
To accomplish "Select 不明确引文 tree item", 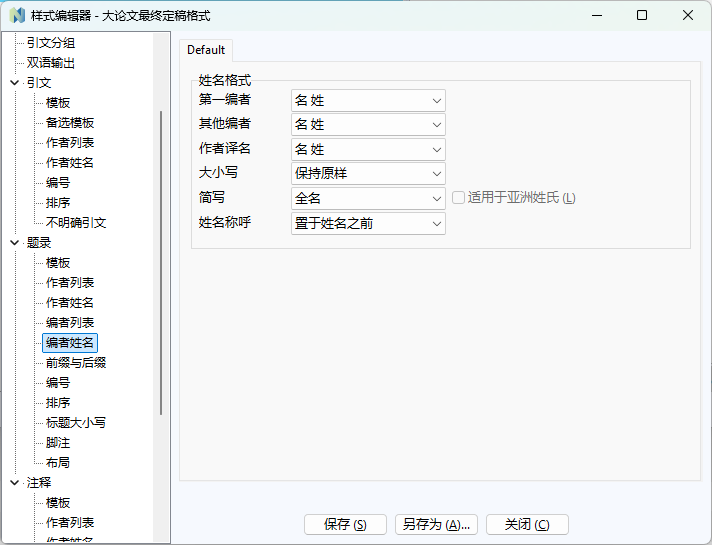I will pos(76,223).
